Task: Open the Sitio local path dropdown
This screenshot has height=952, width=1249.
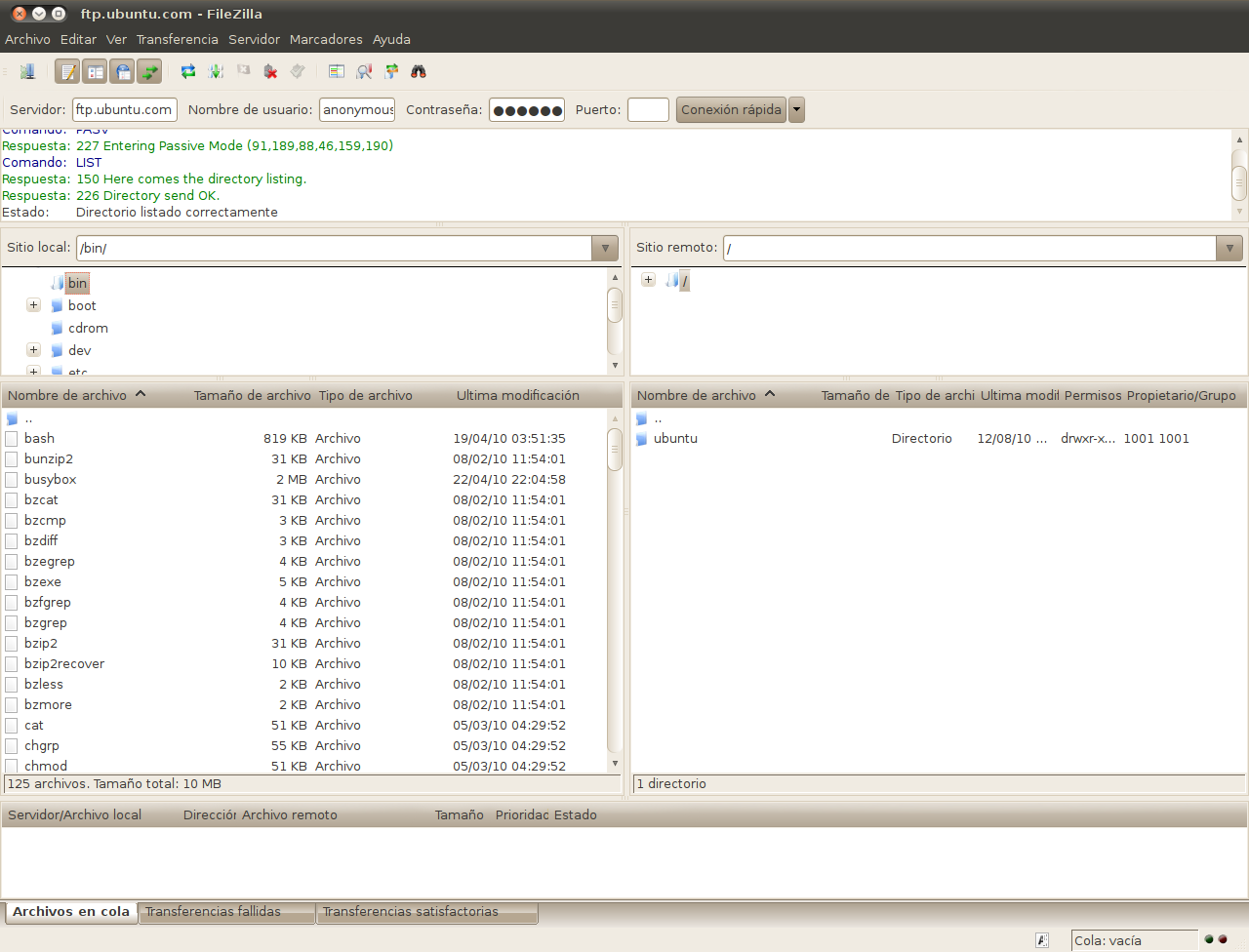Action: [x=605, y=248]
